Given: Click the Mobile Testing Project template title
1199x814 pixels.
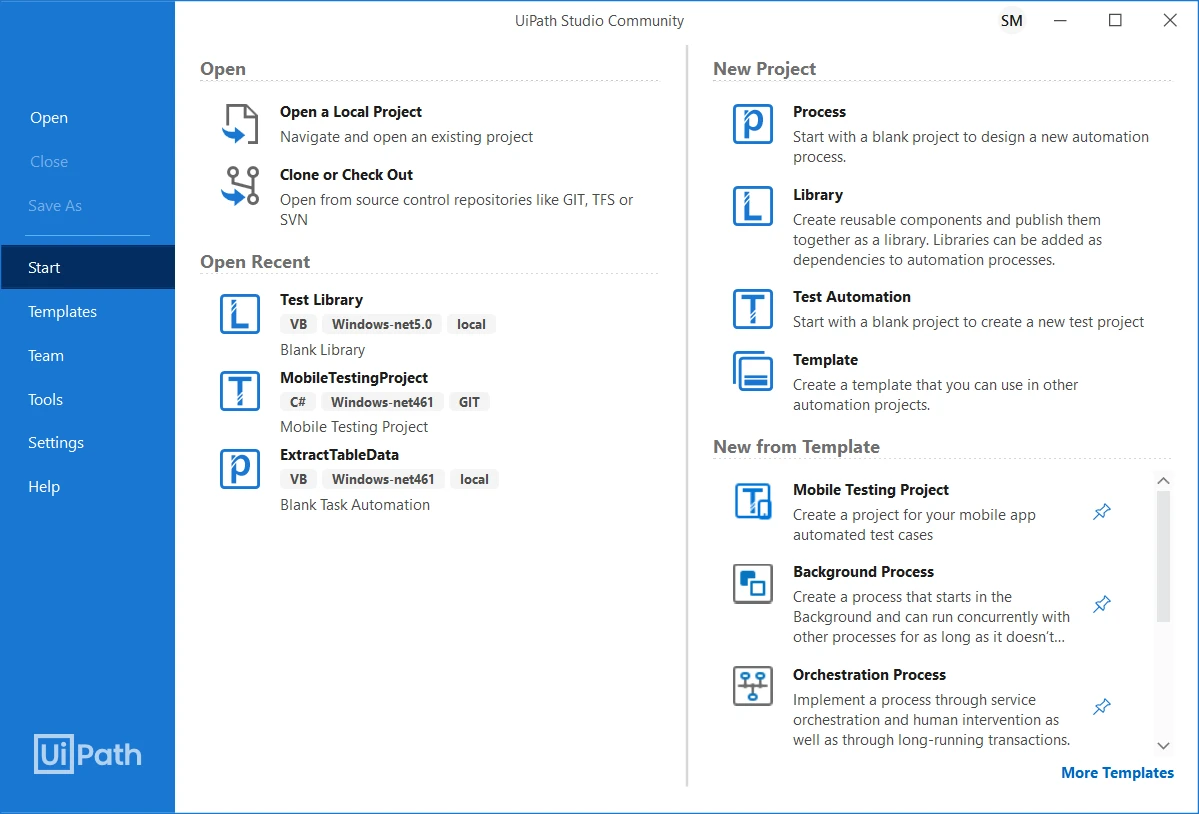Looking at the screenshot, I should pos(870,490).
